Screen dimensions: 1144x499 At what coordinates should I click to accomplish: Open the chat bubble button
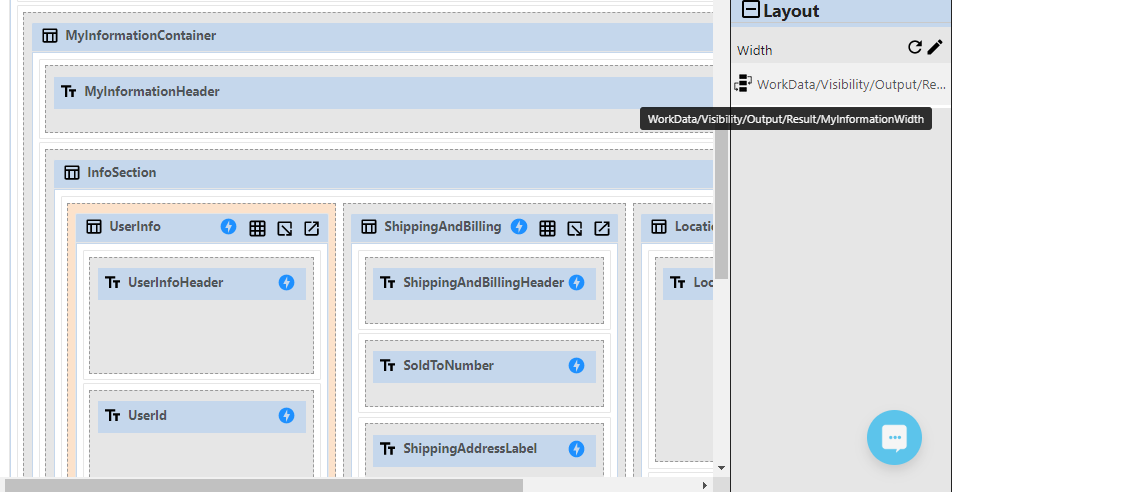tap(894, 438)
